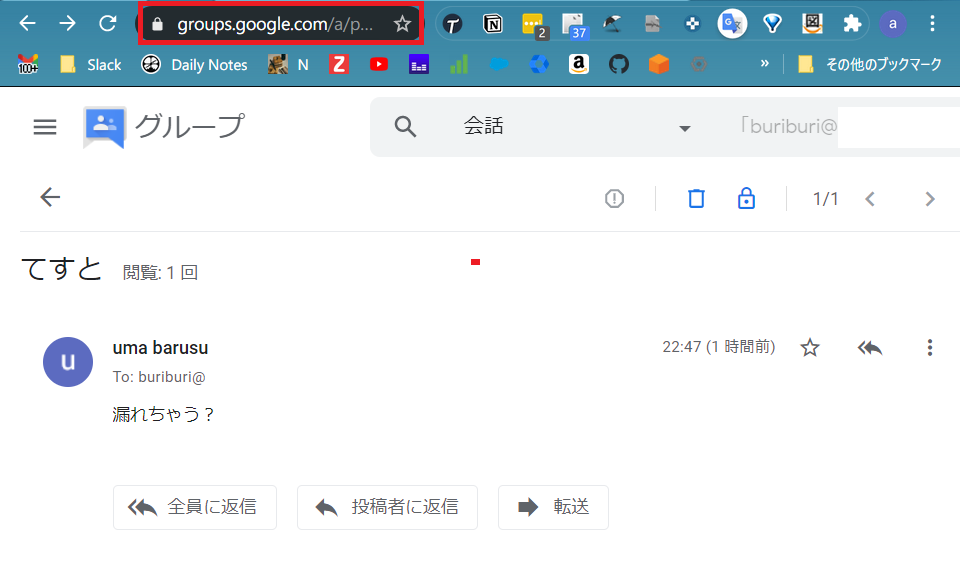The width and height of the screenshot is (960, 582).
Task: Open the red Z bookmark
Action: 339,64
